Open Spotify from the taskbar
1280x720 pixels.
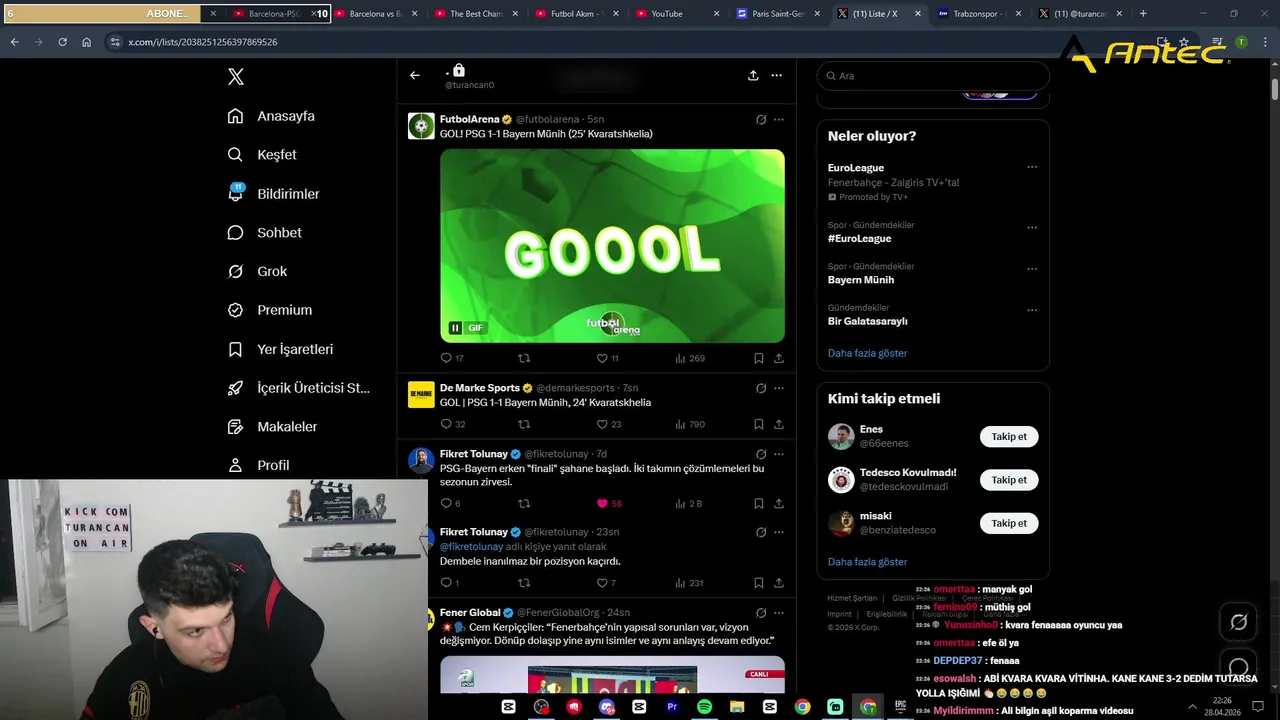pos(704,707)
